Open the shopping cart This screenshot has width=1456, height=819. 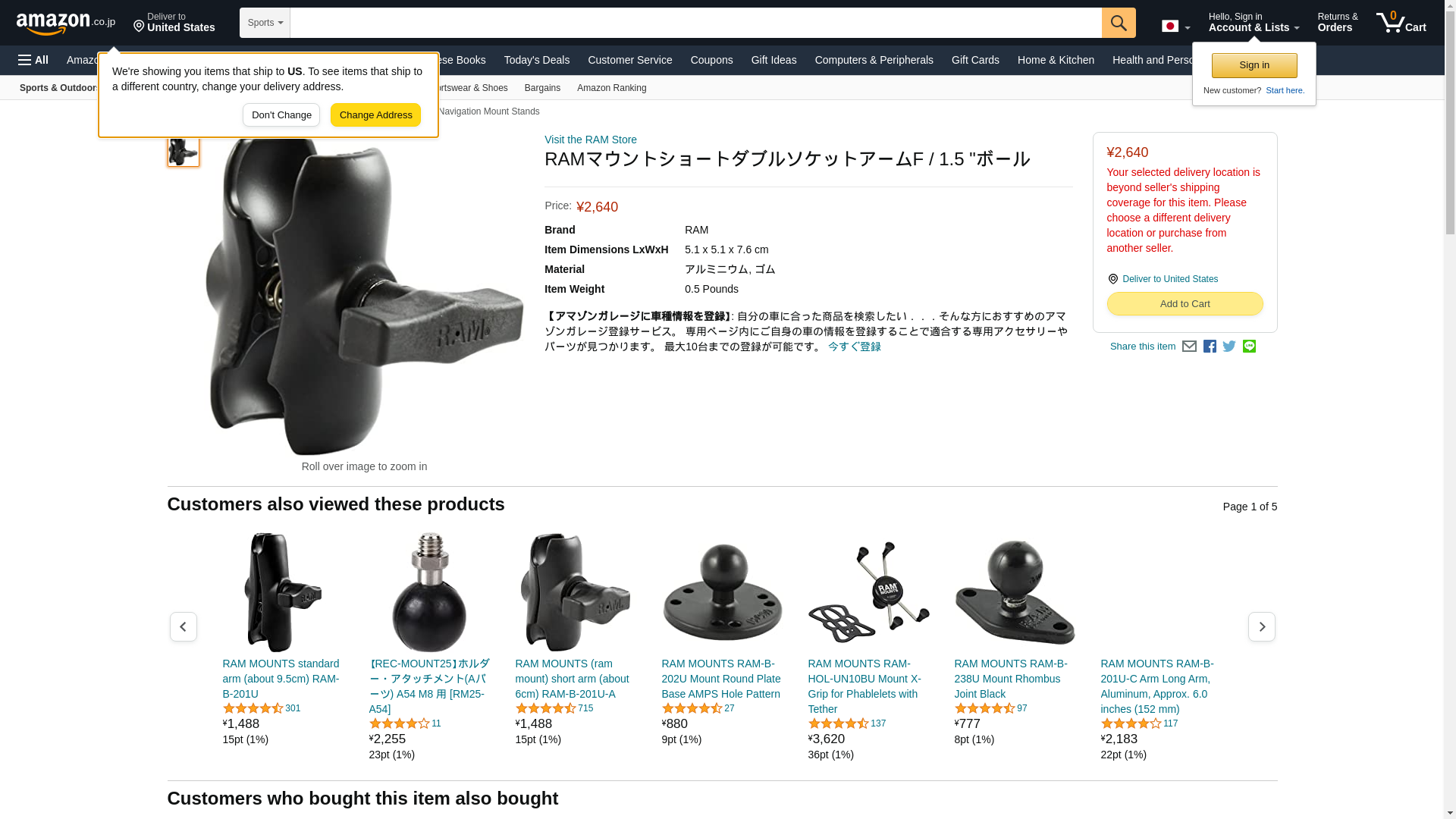(1401, 22)
